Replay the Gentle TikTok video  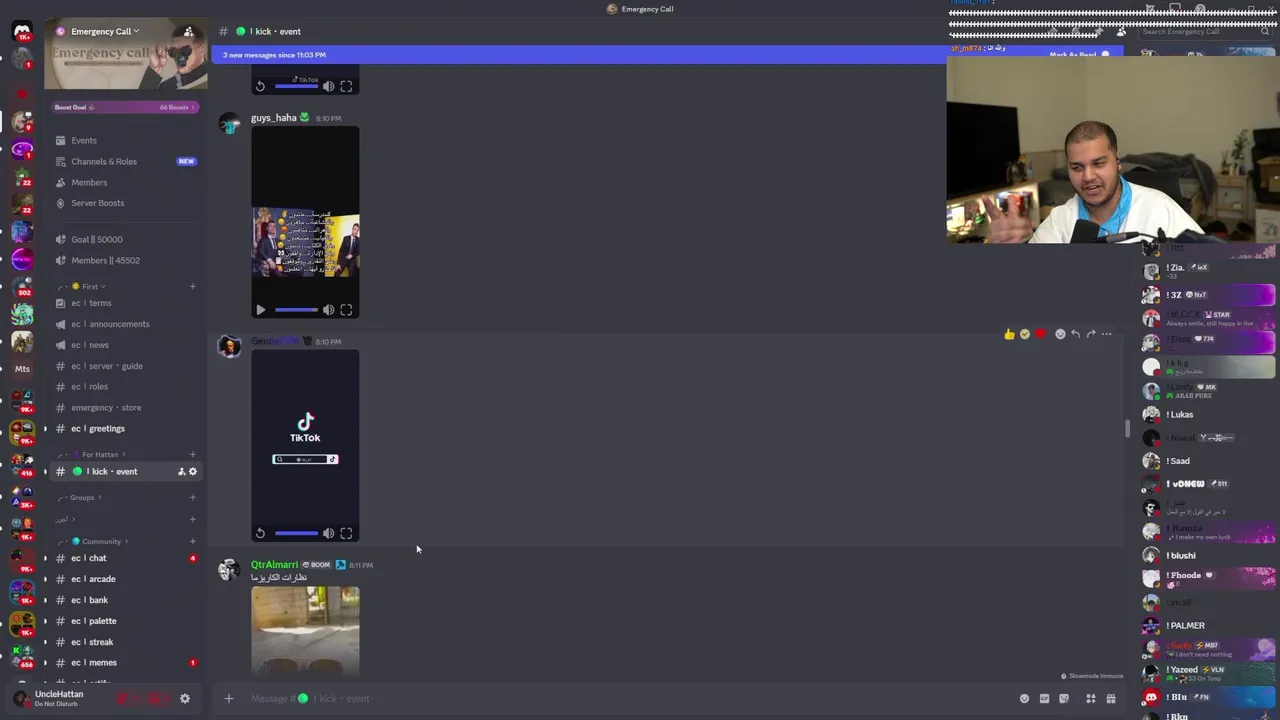(260, 533)
